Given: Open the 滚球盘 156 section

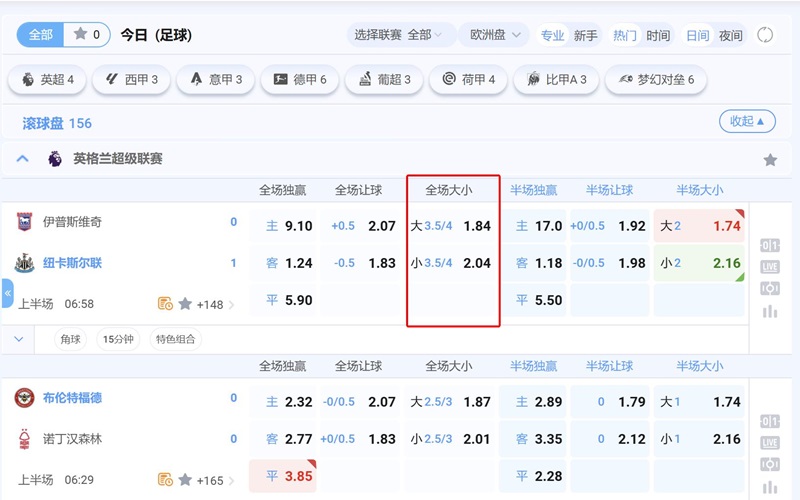Looking at the screenshot, I should (x=57, y=123).
